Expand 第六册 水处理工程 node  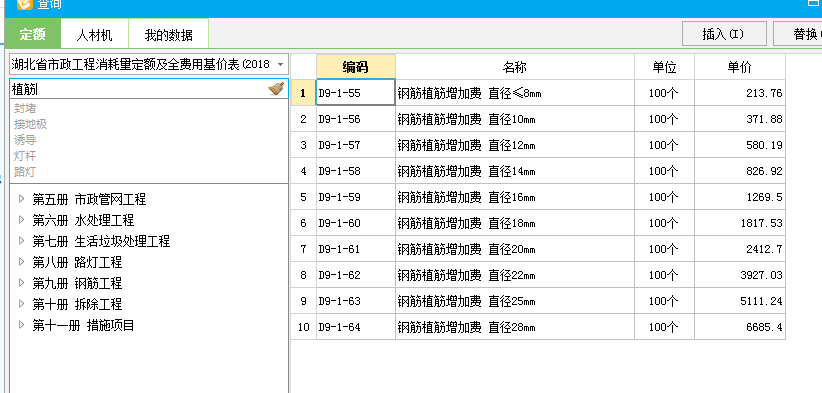pyautogui.click(x=21, y=220)
